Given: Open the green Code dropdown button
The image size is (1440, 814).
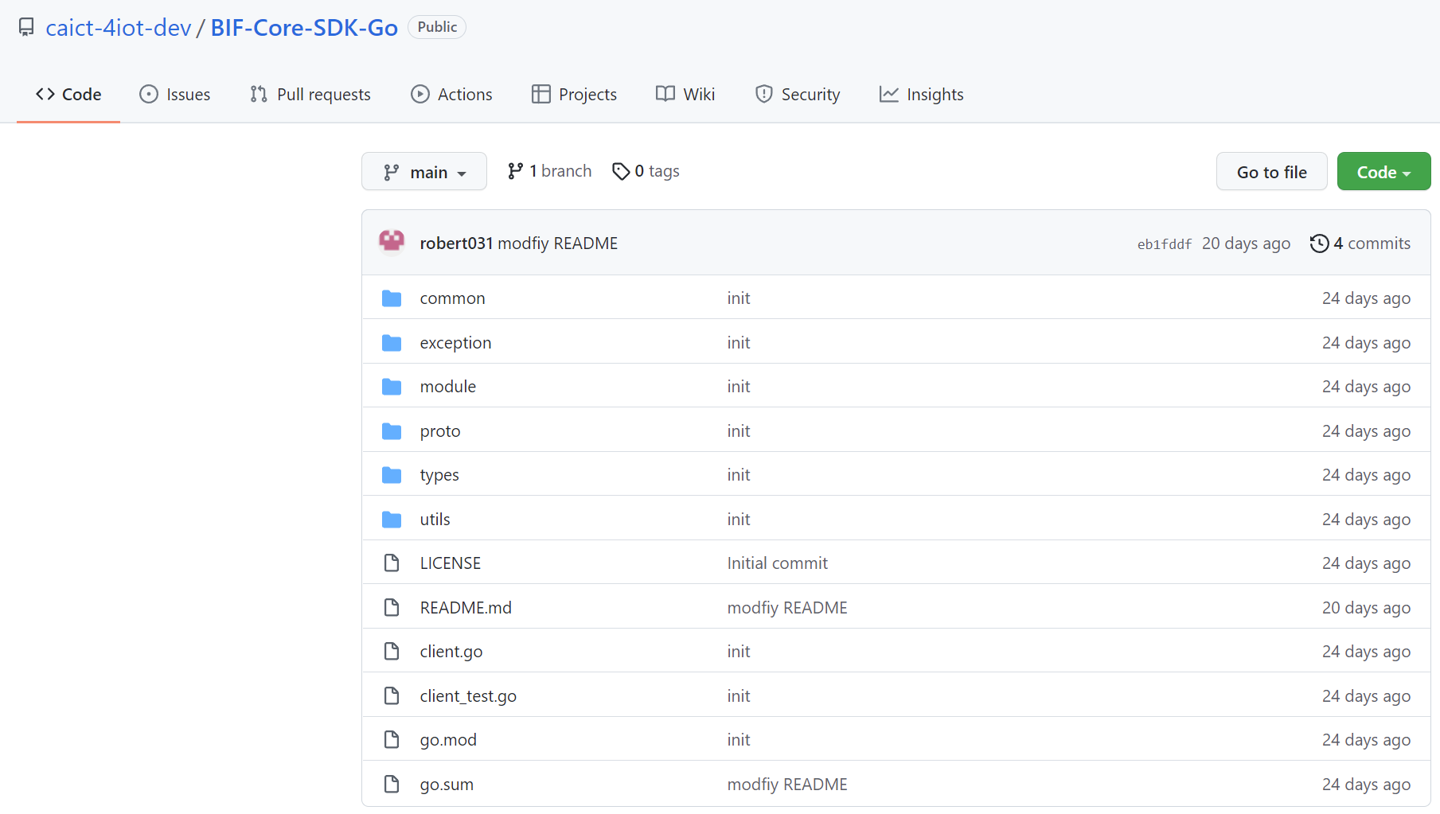Looking at the screenshot, I should (1384, 172).
